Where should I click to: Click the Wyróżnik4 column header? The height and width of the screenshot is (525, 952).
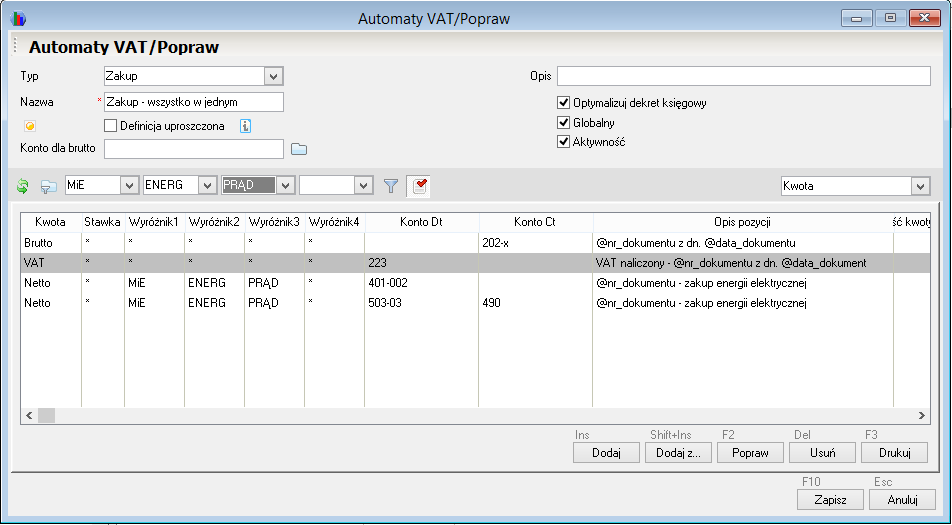click(x=335, y=222)
